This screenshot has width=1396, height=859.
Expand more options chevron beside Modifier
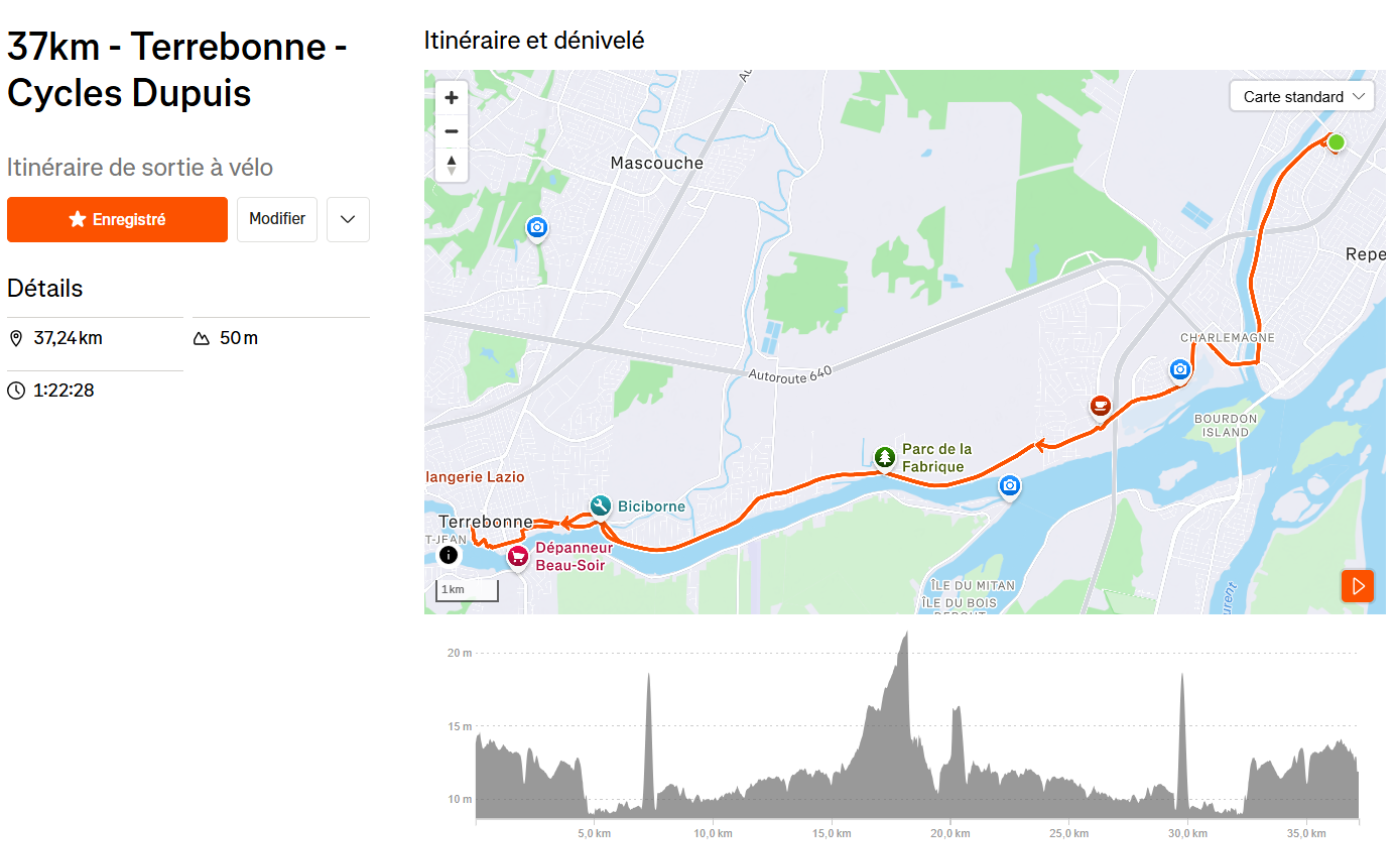(x=348, y=220)
